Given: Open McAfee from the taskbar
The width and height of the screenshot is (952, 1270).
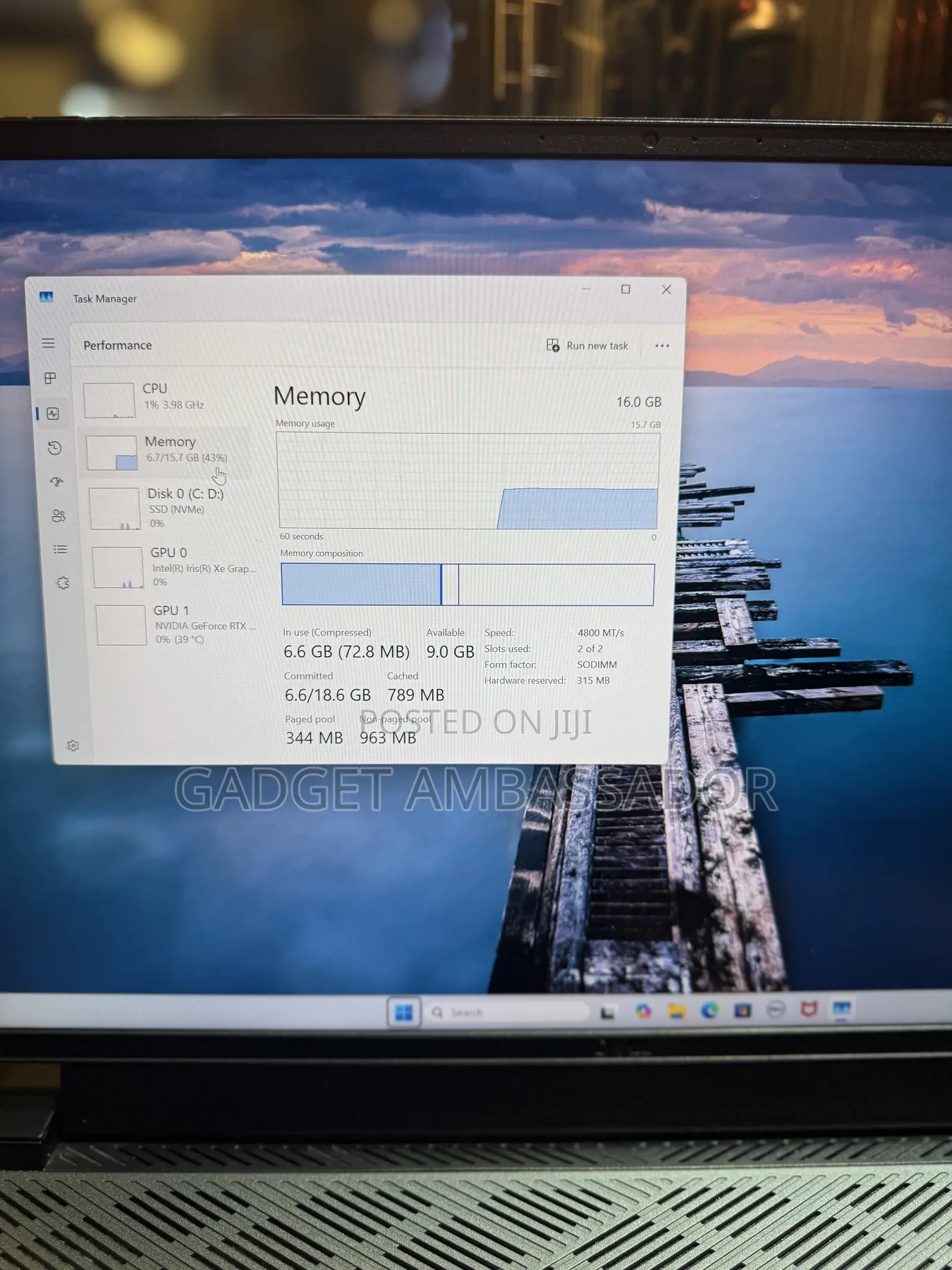Looking at the screenshot, I should tap(809, 1008).
